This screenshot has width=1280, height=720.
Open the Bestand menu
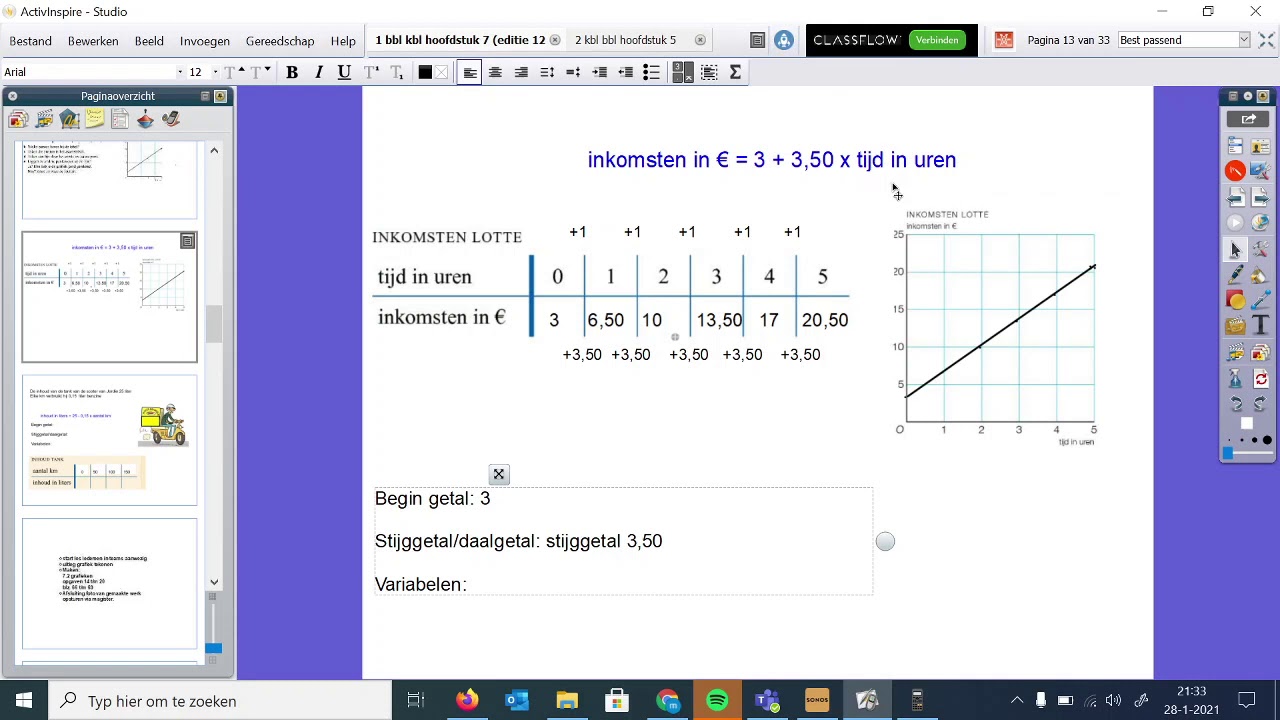click(x=31, y=41)
